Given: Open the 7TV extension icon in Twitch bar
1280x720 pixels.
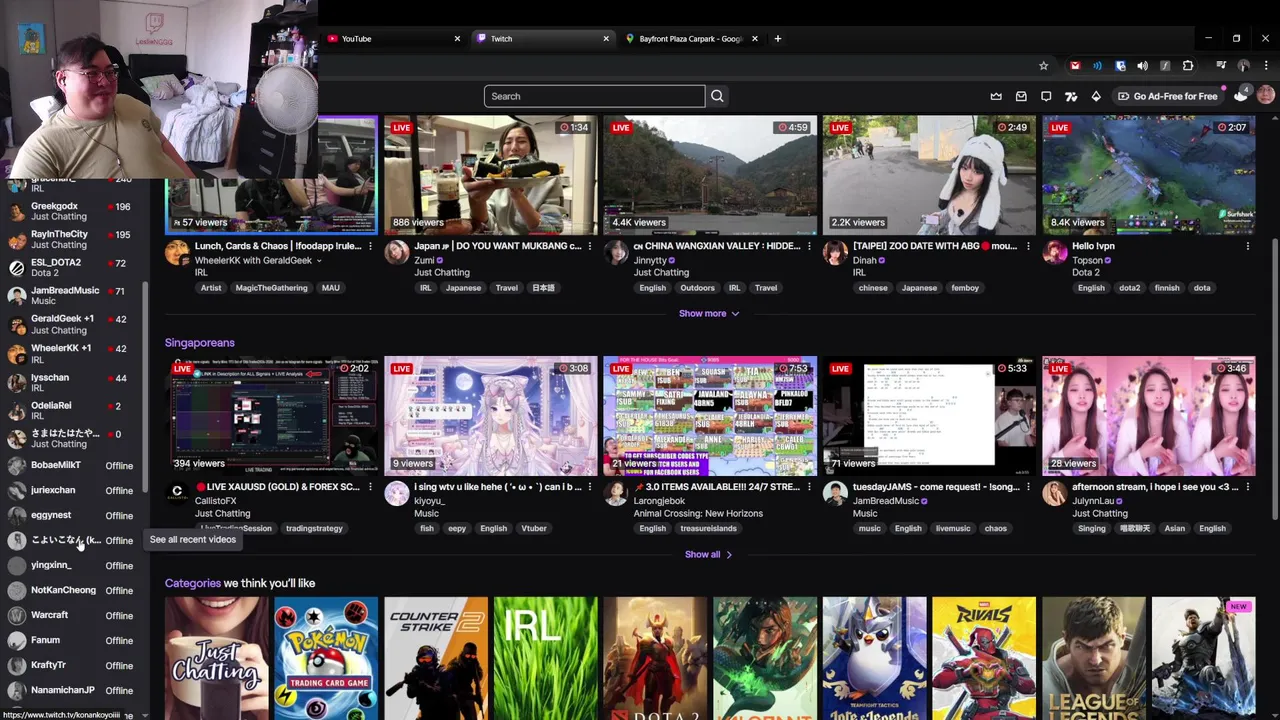Looking at the screenshot, I should [x=1071, y=96].
